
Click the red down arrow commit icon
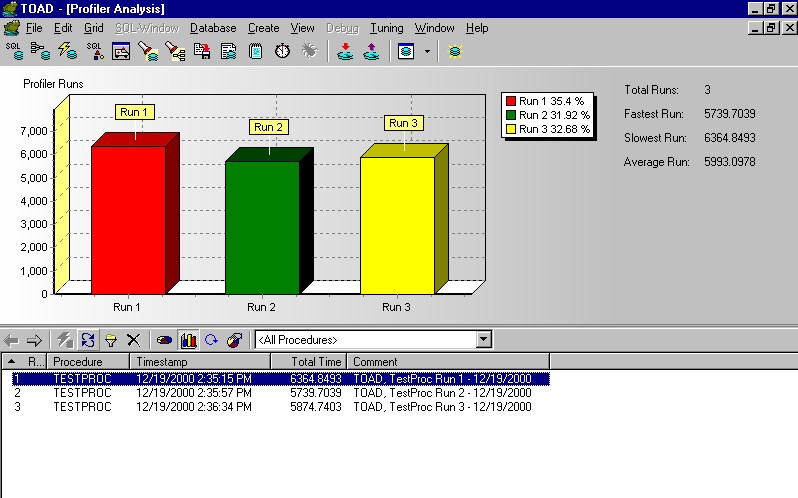(x=345, y=51)
